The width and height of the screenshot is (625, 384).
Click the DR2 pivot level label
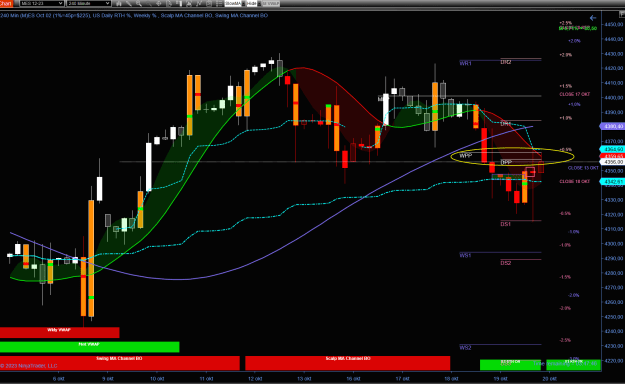pos(506,62)
